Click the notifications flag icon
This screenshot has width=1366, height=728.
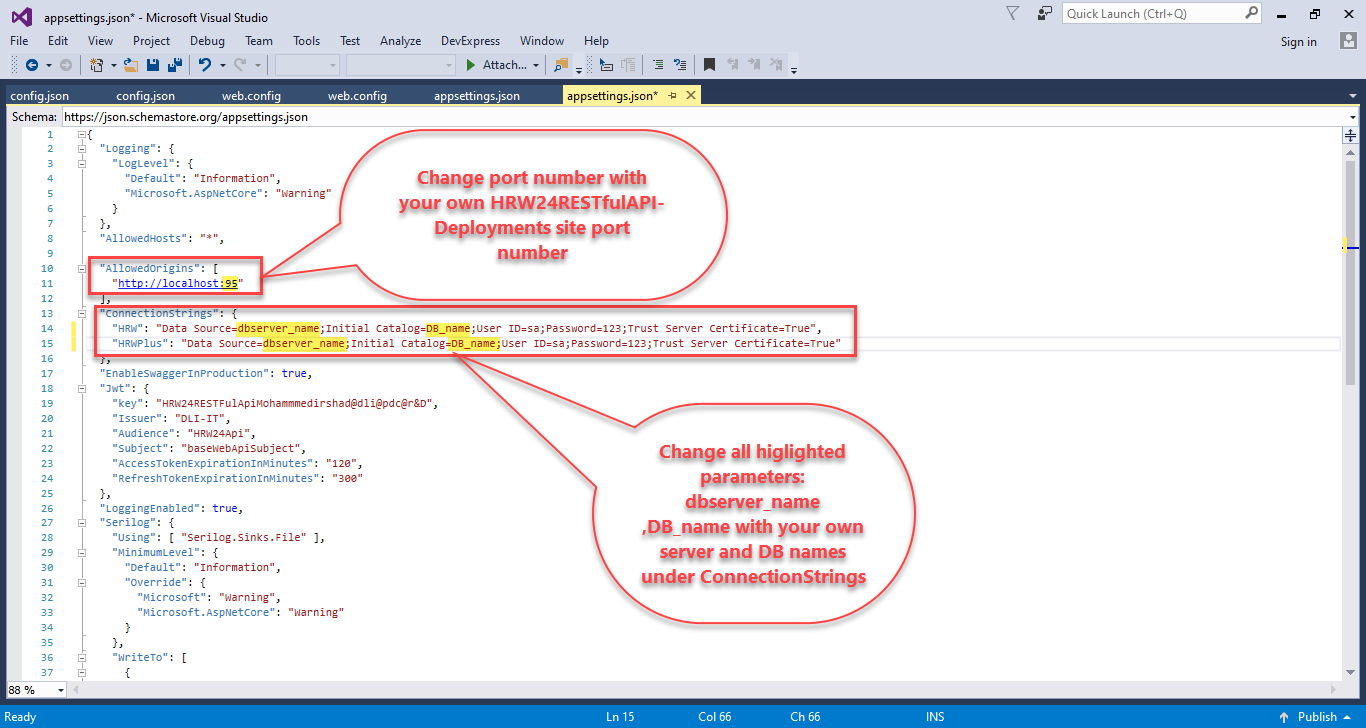point(1013,13)
